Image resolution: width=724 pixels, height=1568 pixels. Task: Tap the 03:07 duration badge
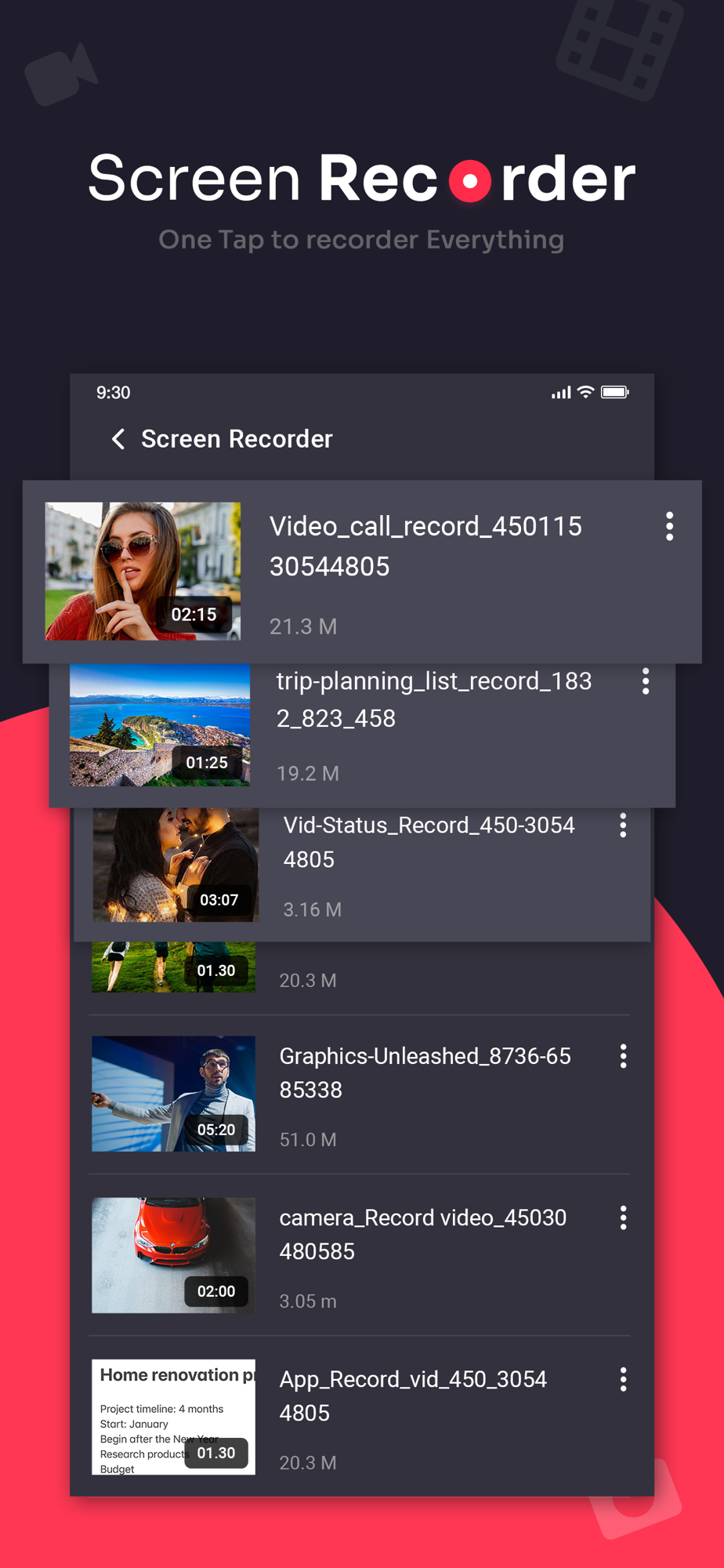click(x=219, y=900)
